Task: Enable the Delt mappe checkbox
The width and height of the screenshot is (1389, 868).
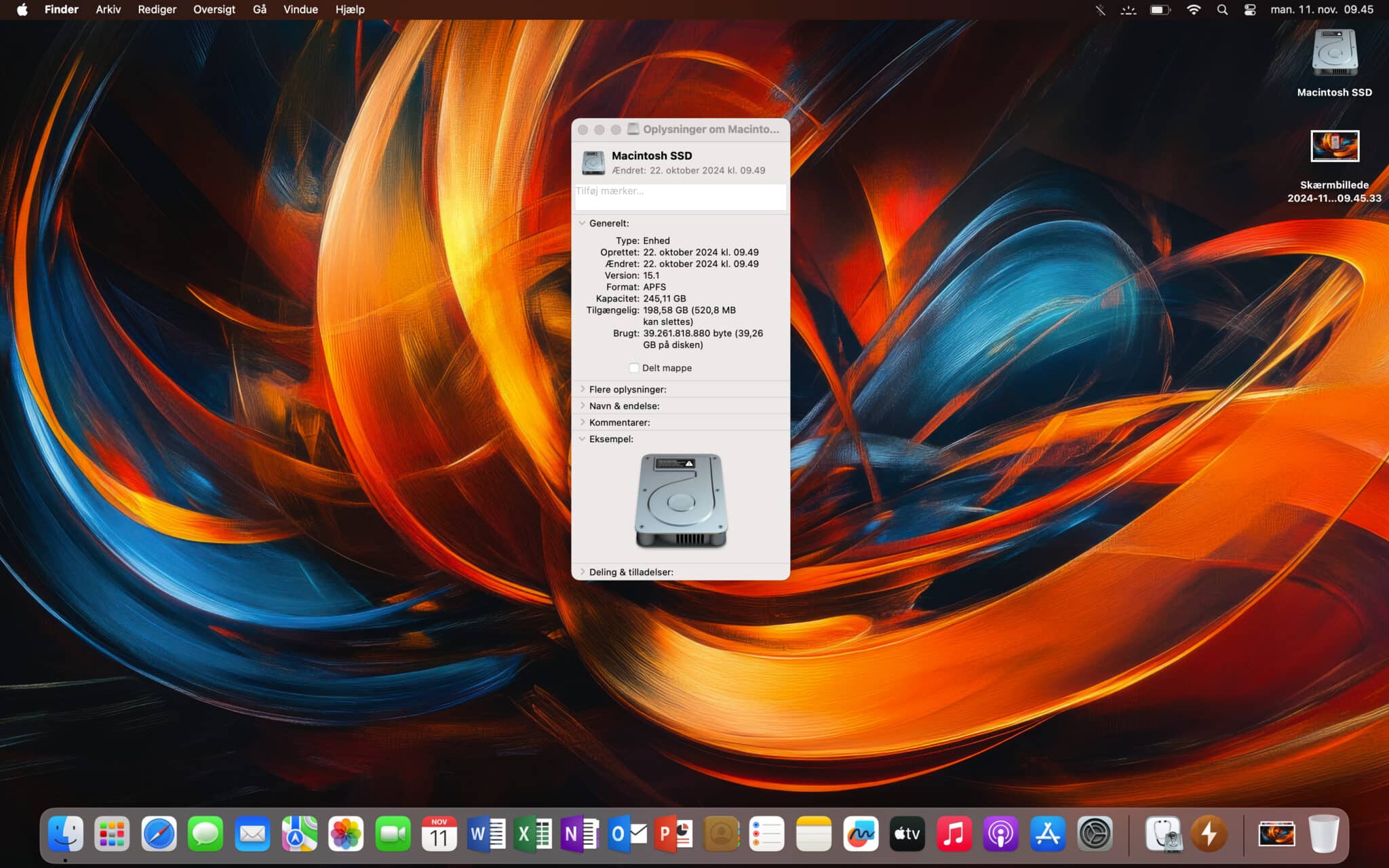Action: pyautogui.click(x=634, y=368)
